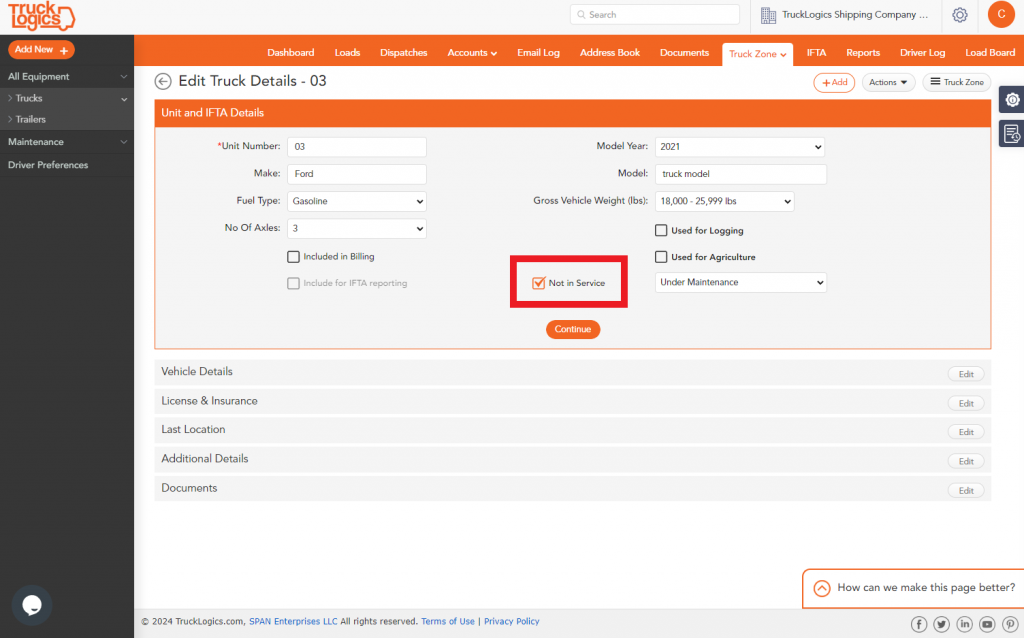Check the Used for Agriculture checkbox

tap(661, 257)
